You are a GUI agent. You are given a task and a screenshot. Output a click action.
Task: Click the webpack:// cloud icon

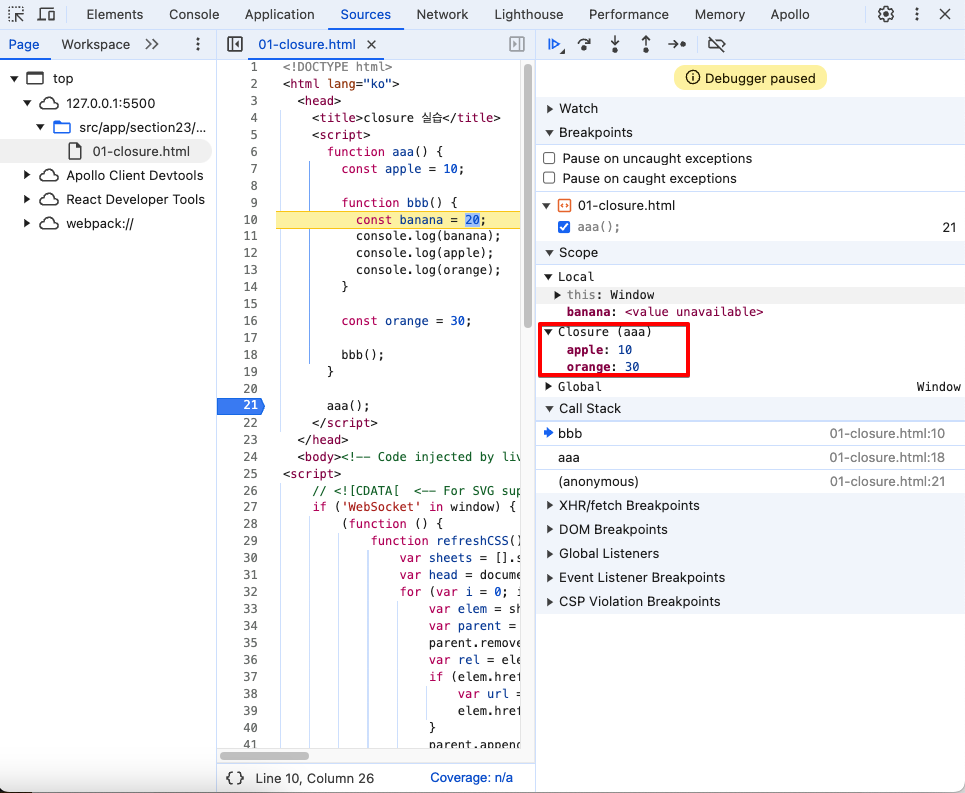pyautogui.click(x=49, y=223)
